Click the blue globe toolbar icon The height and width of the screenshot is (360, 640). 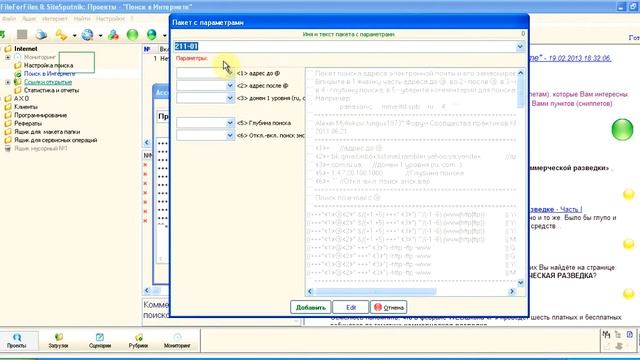click(88, 35)
